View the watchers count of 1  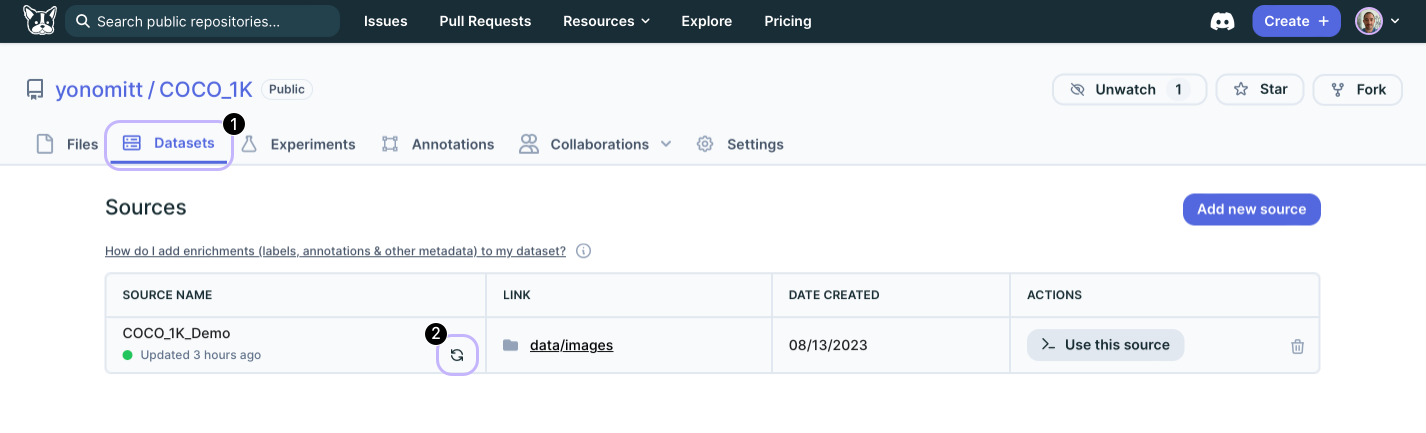coord(1179,89)
